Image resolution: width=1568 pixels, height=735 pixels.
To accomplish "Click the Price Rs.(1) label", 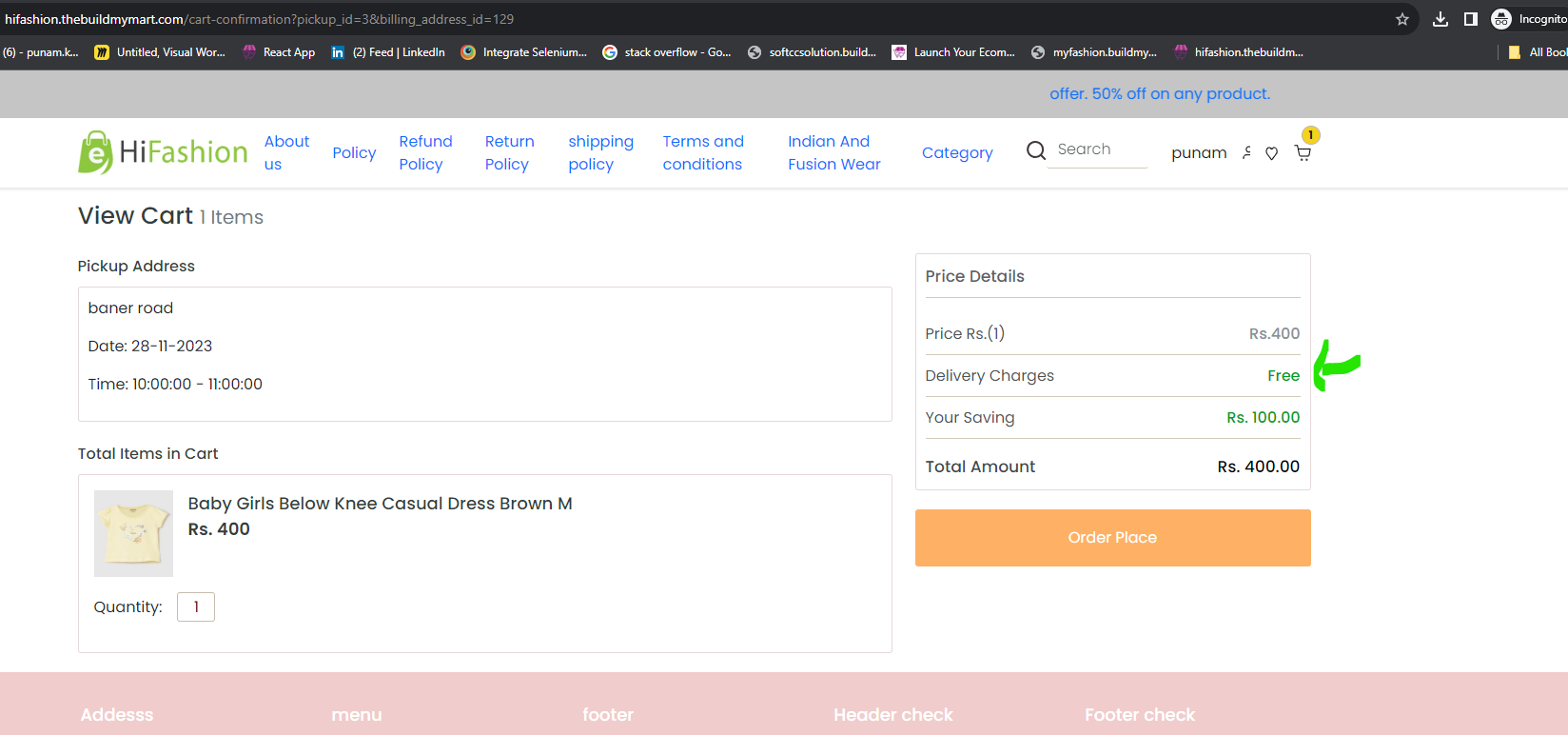I will [x=965, y=333].
